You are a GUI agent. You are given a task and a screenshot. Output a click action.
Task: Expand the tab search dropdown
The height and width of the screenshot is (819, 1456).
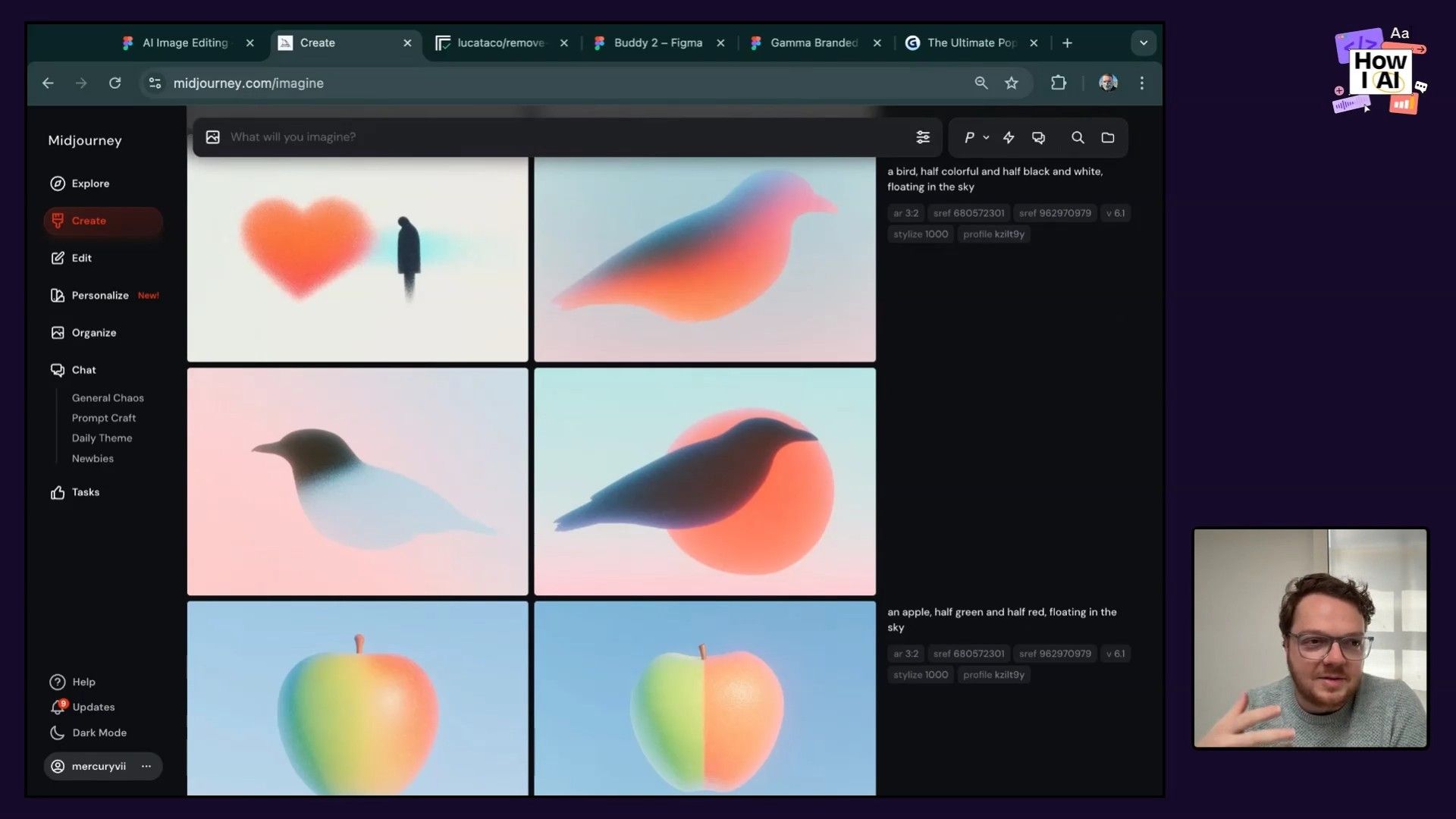pyautogui.click(x=1144, y=43)
